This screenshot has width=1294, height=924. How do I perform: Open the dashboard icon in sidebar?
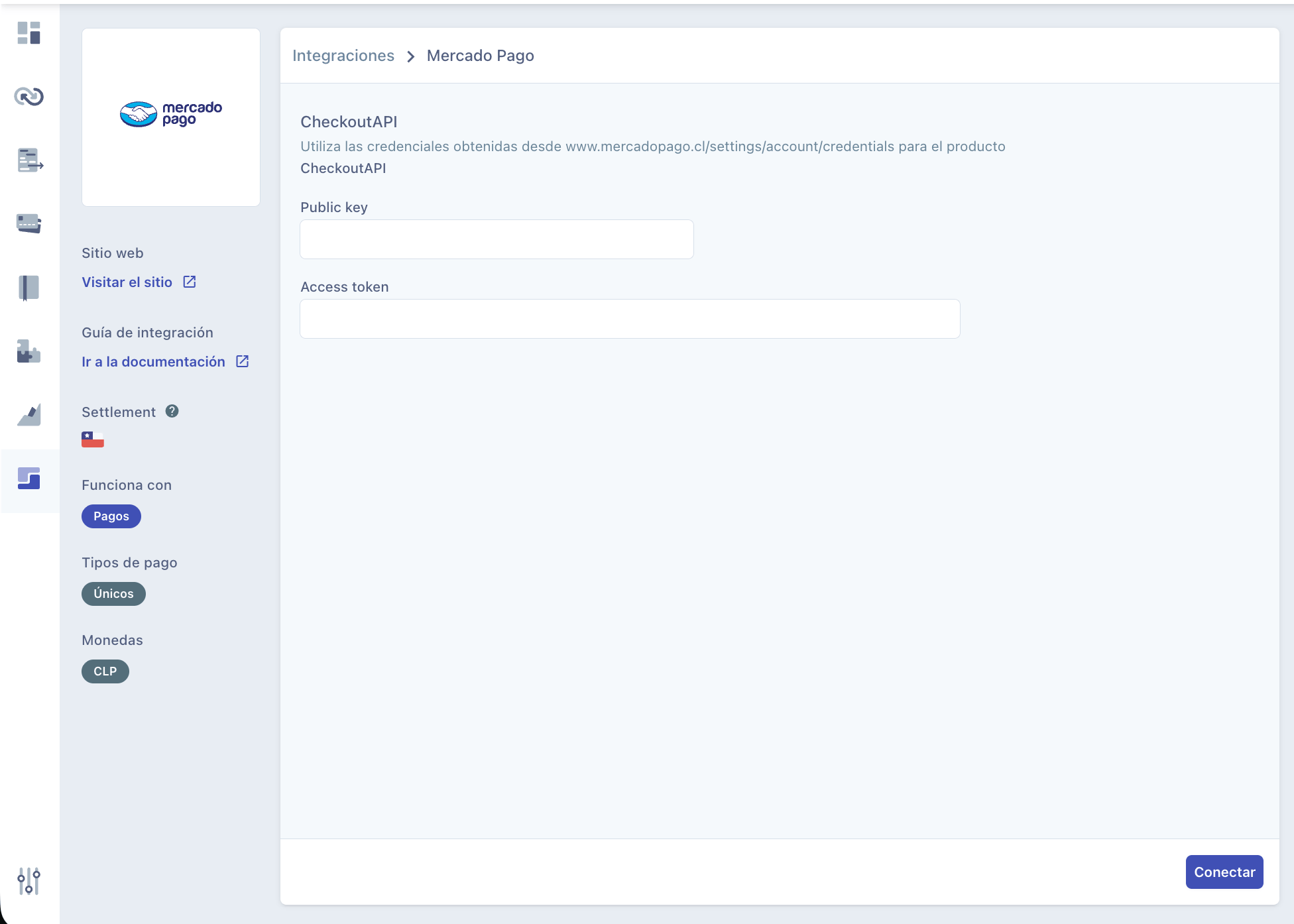[x=29, y=32]
